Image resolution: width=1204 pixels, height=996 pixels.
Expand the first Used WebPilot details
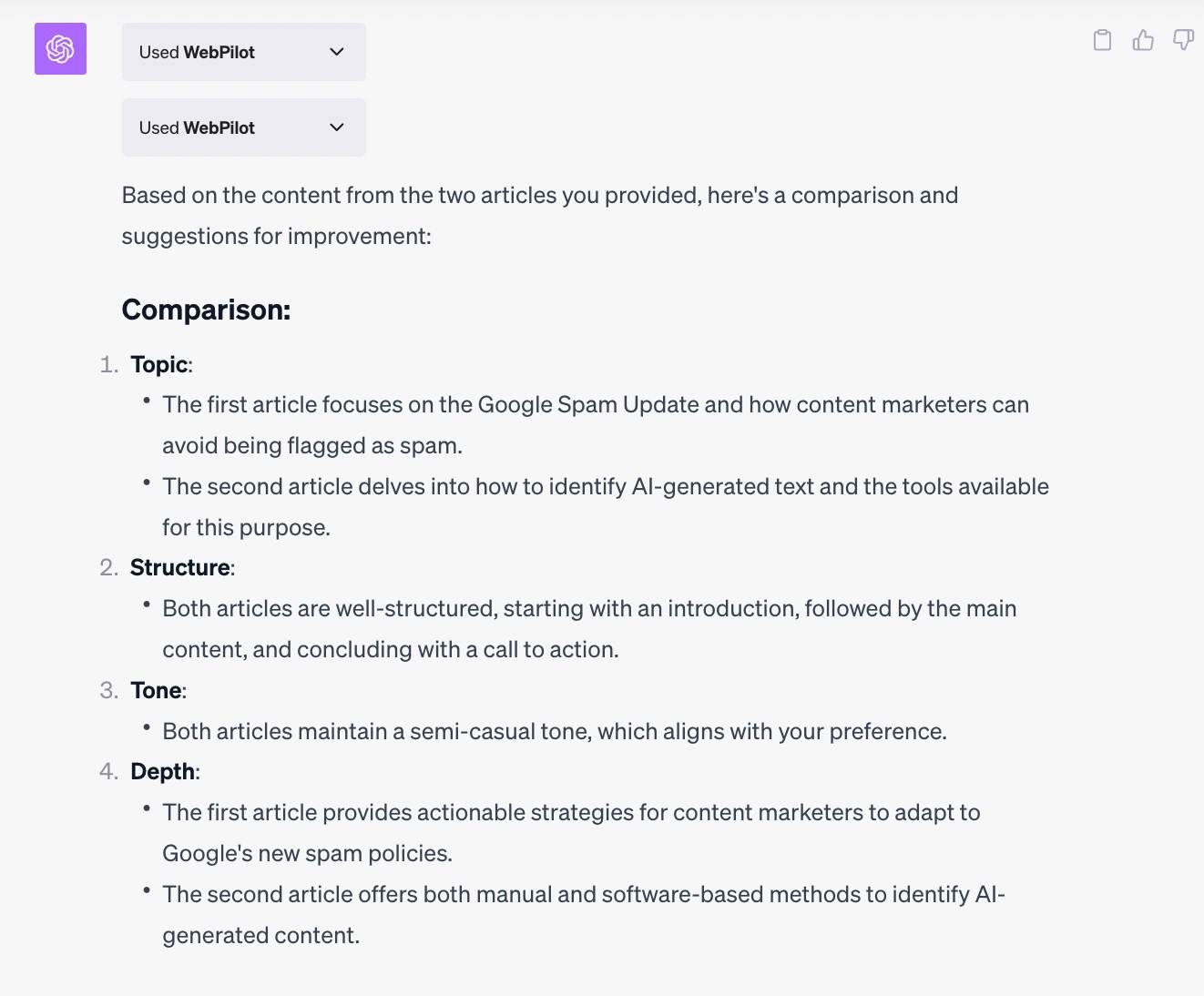(243, 52)
